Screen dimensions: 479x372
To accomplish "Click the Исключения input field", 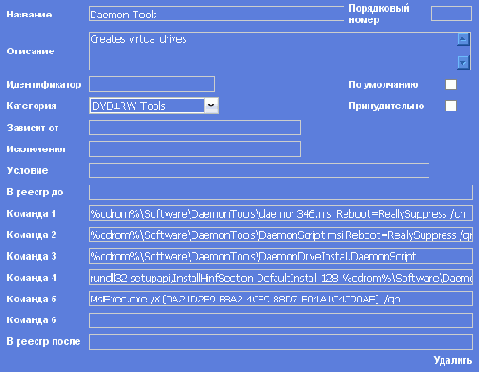I will 195,149.
